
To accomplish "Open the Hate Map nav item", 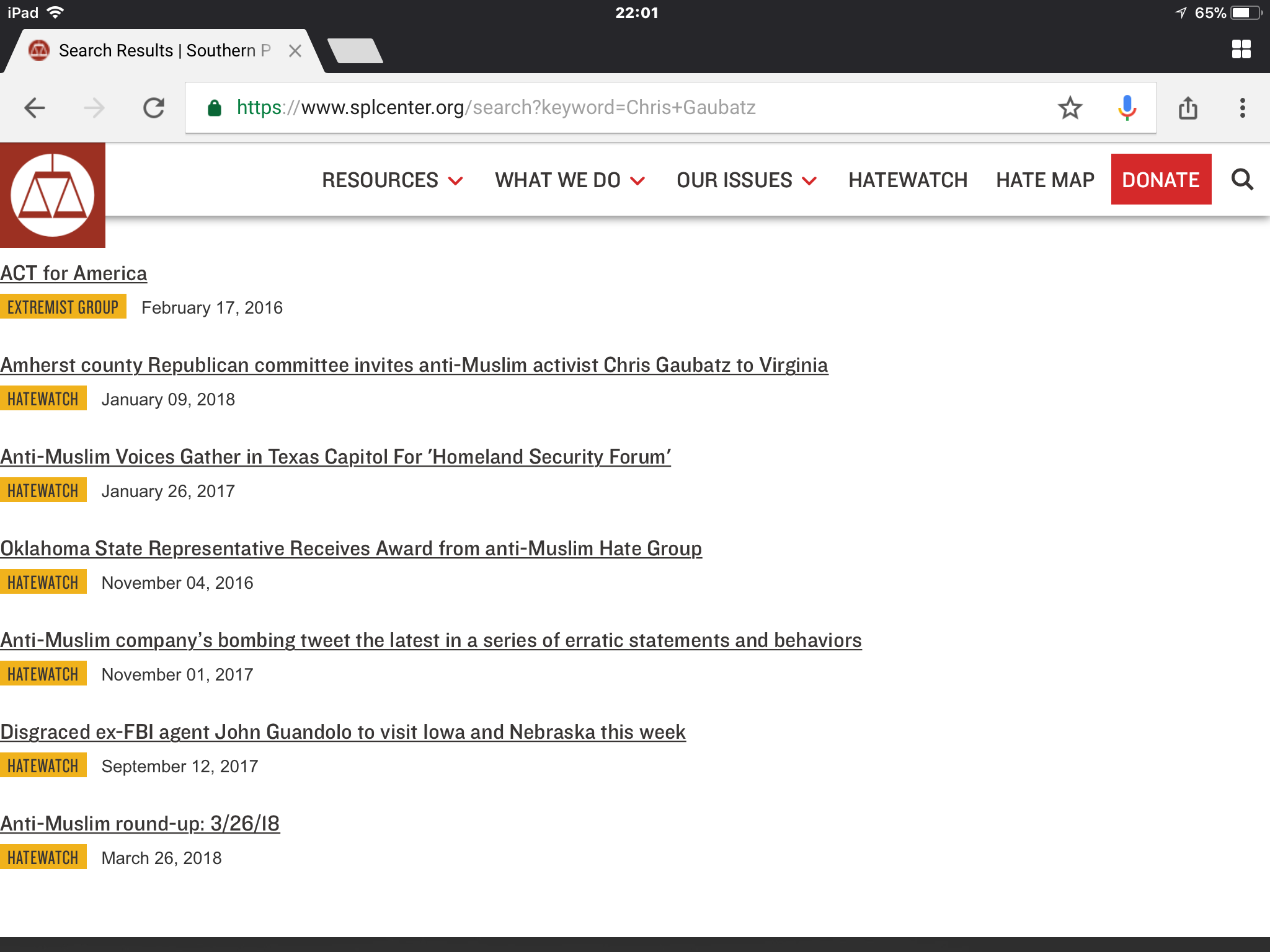I will (1045, 180).
